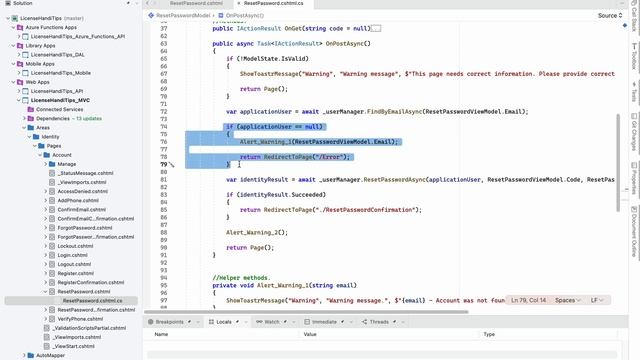Image resolution: width=640 pixels, height=360 pixels.
Task: Pin the Breakpoints pad
Action: tap(189, 322)
